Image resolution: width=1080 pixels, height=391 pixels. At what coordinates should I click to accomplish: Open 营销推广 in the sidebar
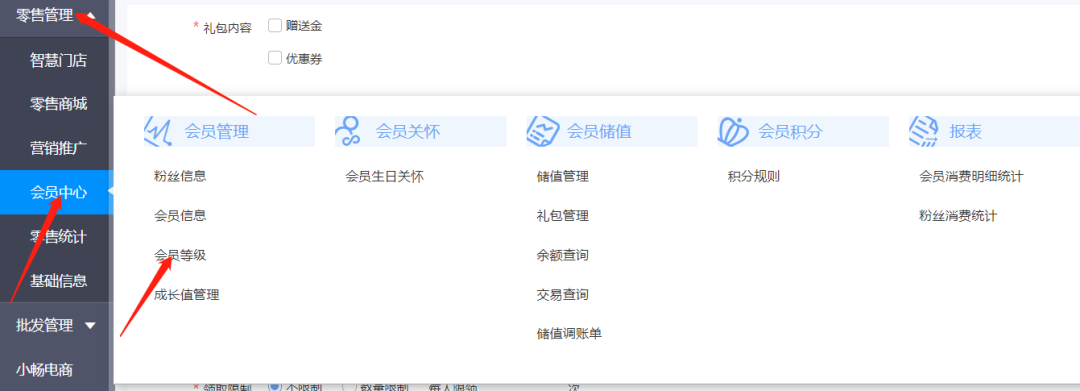pyautogui.click(x=58, y=148)
